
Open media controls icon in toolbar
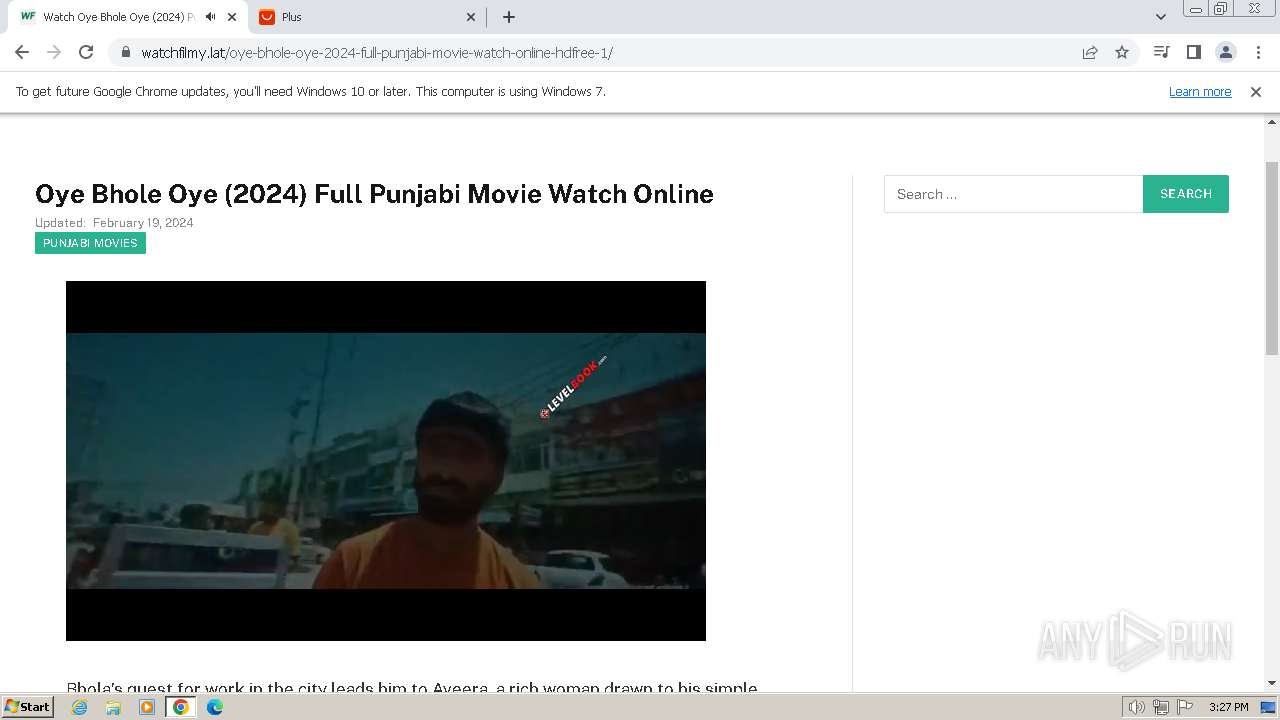coord(1161,52)
